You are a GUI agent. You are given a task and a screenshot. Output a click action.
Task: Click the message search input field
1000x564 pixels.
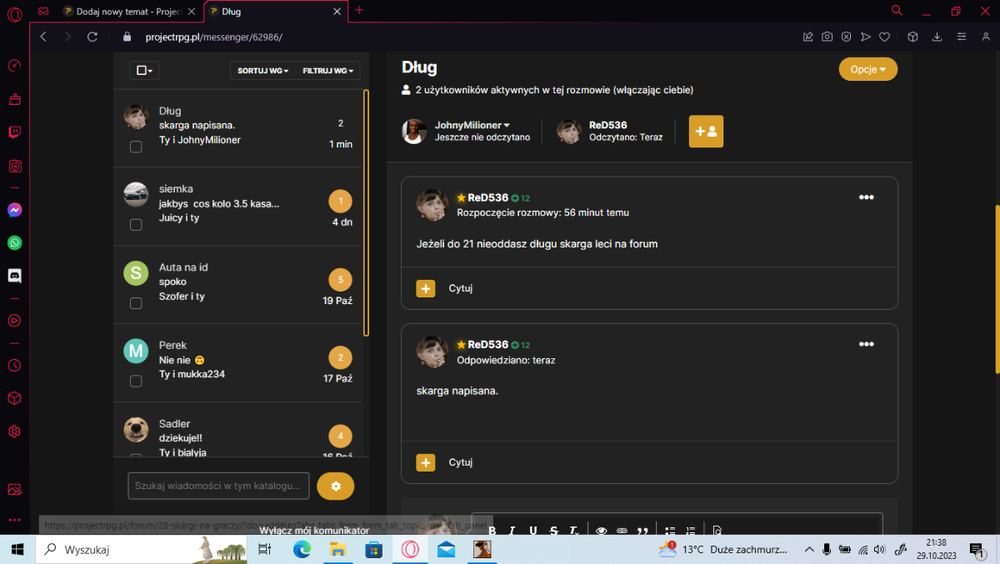[218, 486]
